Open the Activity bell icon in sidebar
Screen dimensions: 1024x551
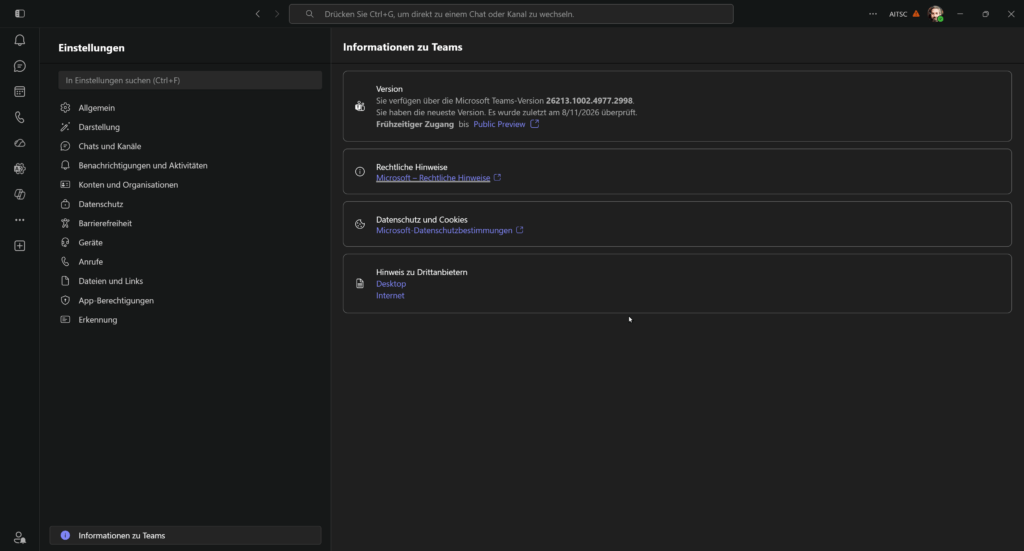[20, 40]
